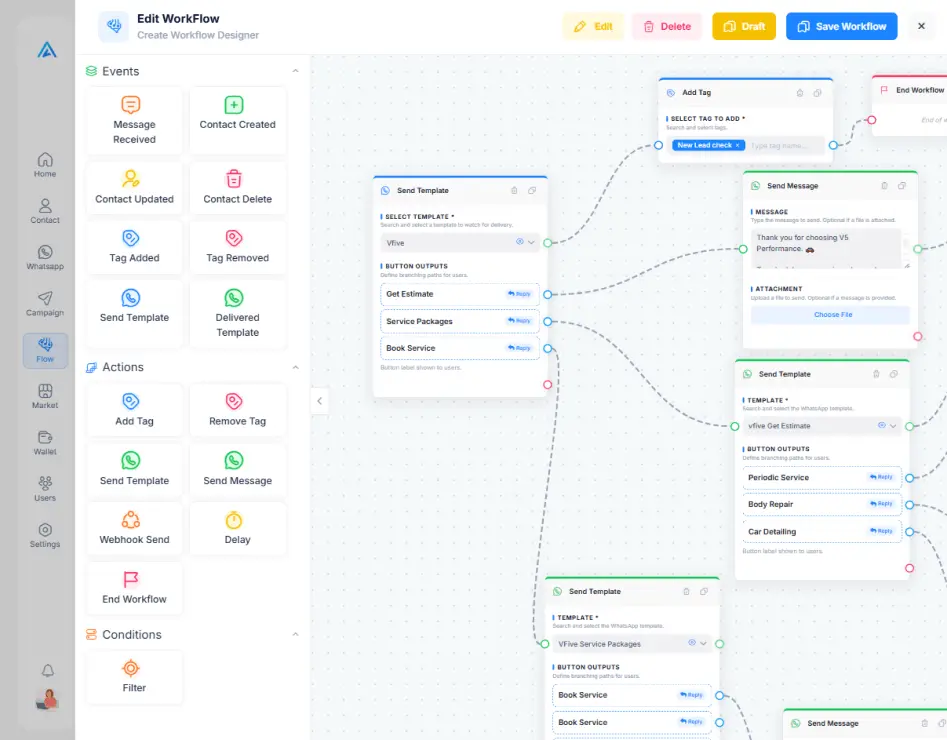
Task: Click the Service Packages button output
Action: (x=459, y=321)
